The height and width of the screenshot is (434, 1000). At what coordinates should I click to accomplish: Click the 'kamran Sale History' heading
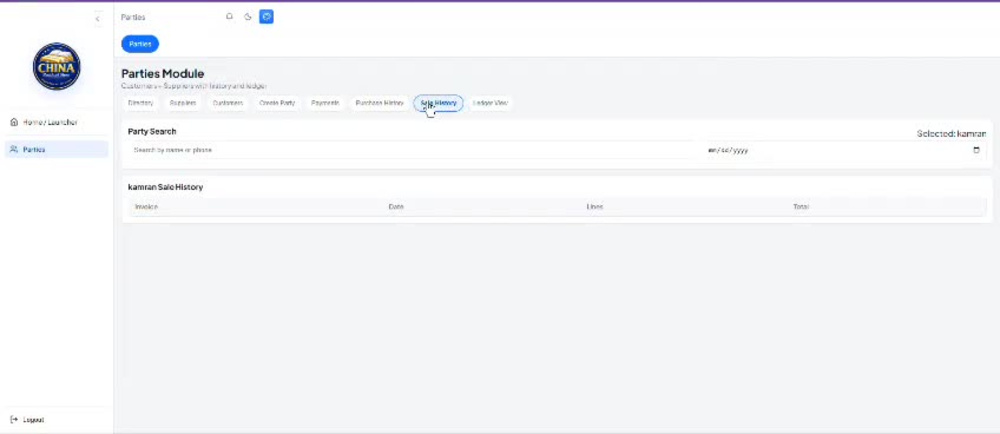(166, 187)
